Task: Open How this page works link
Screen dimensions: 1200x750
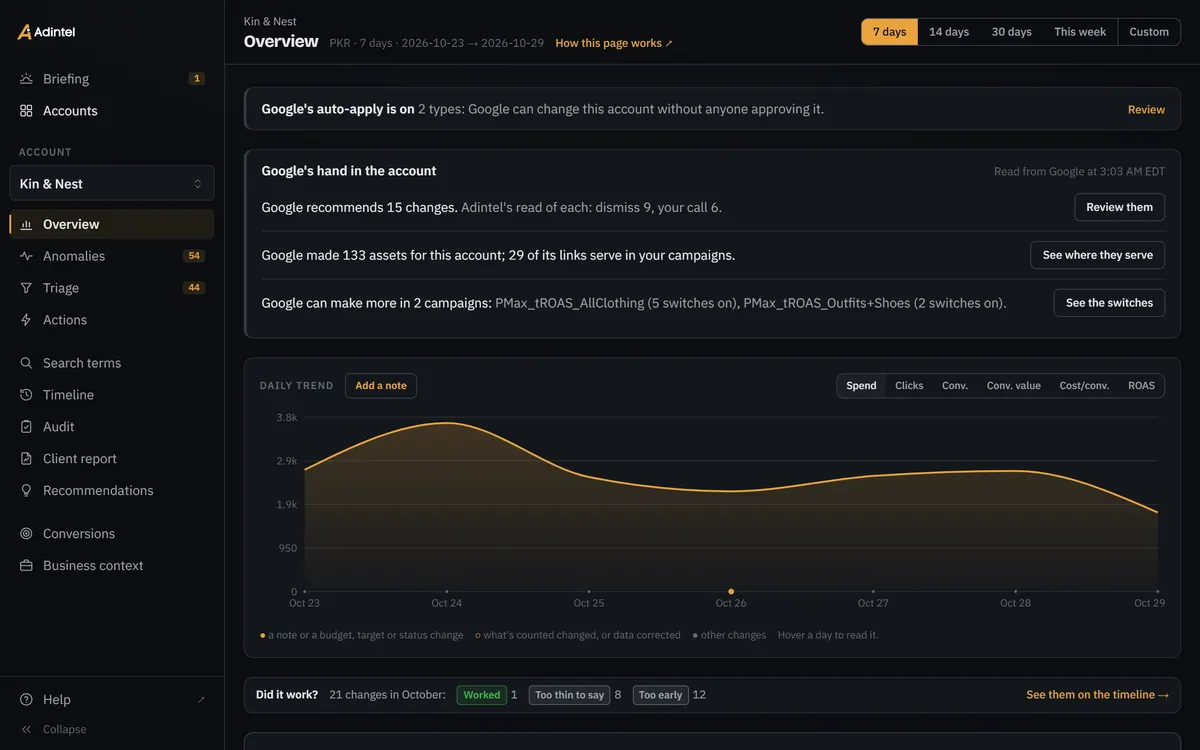Action: 614,44
